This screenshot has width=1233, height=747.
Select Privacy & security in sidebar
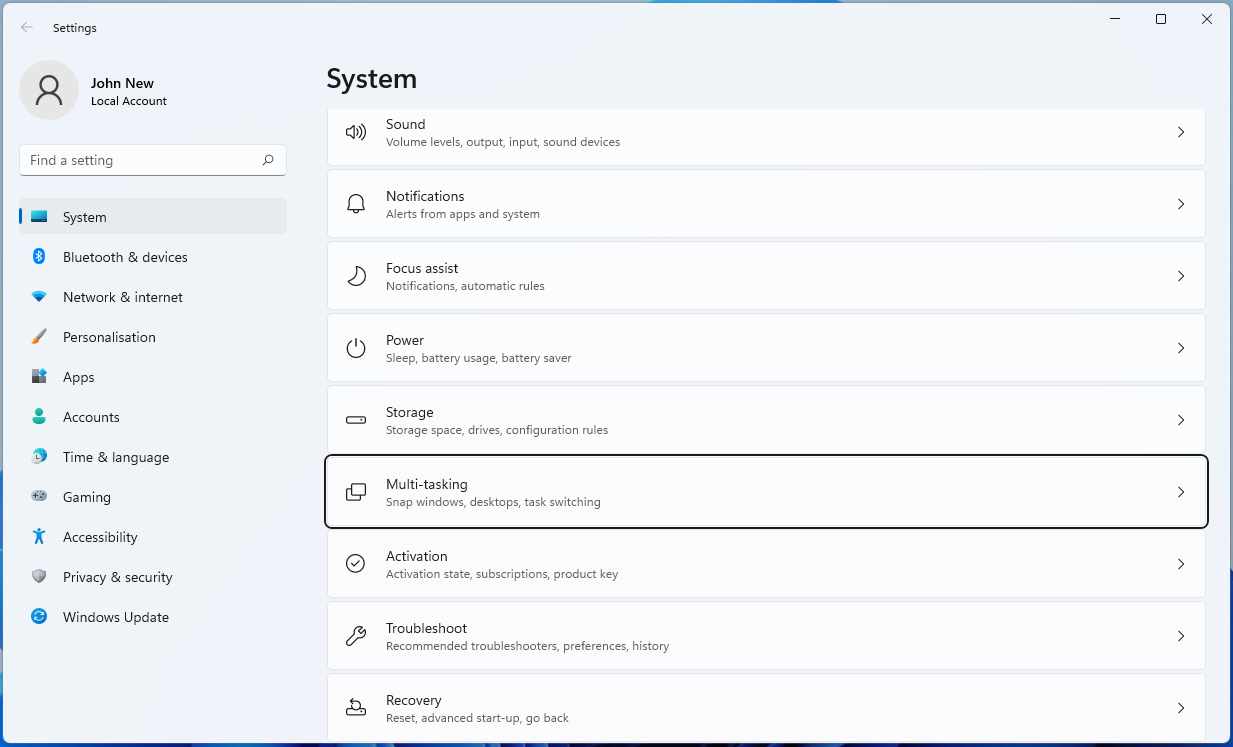pyautogui.click(x=117, y=577)
